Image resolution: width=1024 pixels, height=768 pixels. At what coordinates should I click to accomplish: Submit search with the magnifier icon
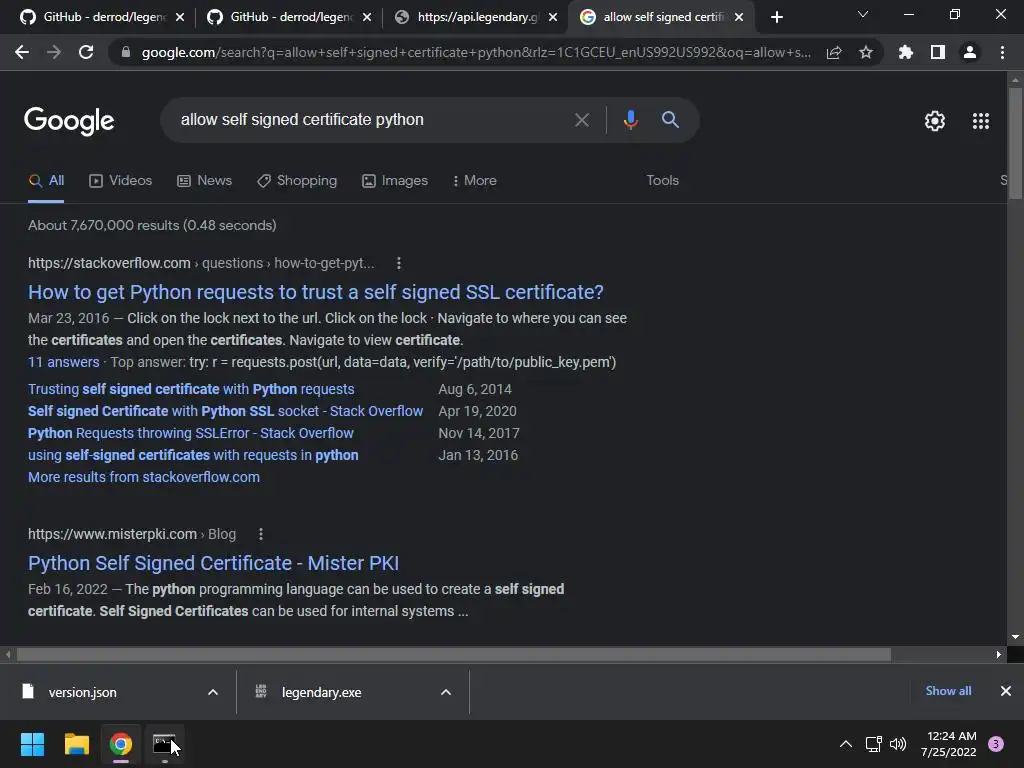pyautogui.click(x=670, y=120)
